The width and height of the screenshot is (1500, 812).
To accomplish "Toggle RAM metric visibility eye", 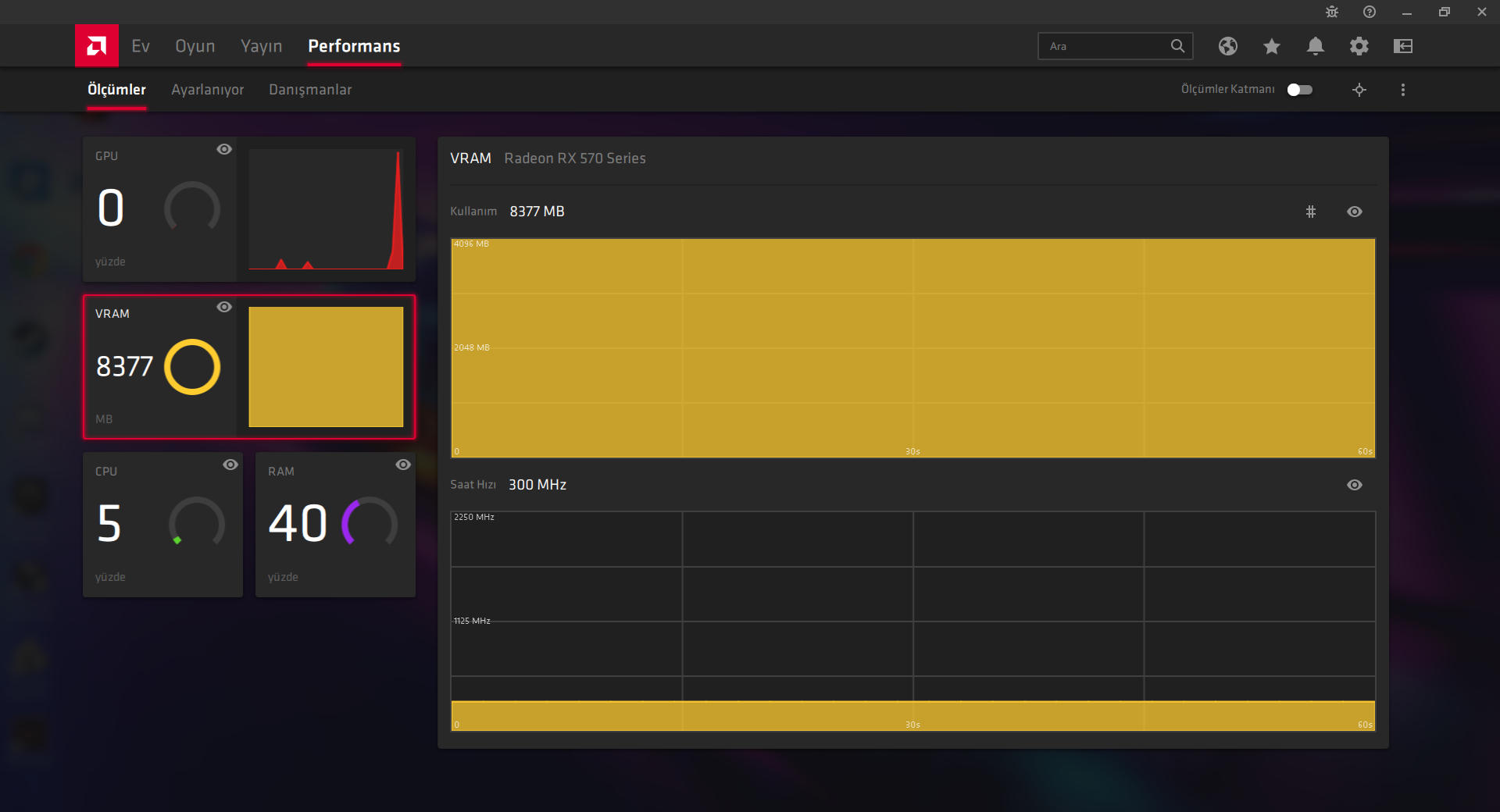I will [403, 465].
